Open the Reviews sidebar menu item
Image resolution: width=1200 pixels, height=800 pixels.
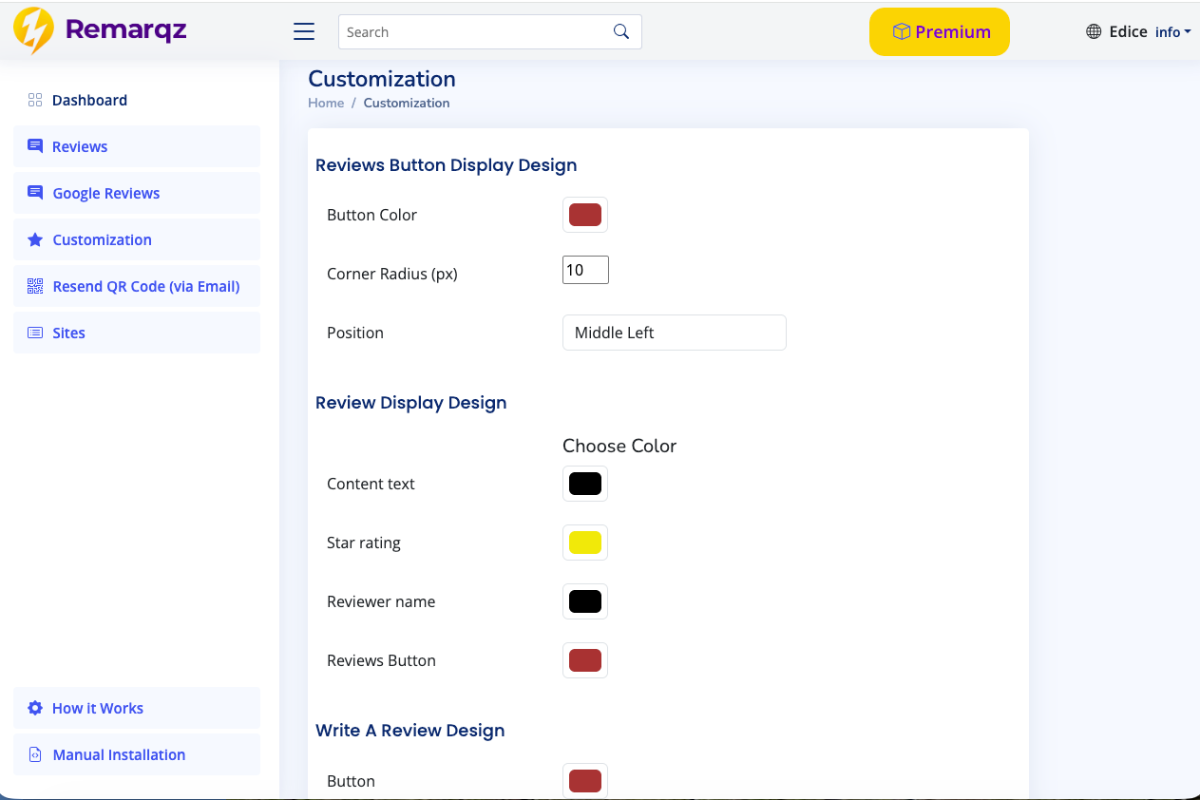coord(80,147)
